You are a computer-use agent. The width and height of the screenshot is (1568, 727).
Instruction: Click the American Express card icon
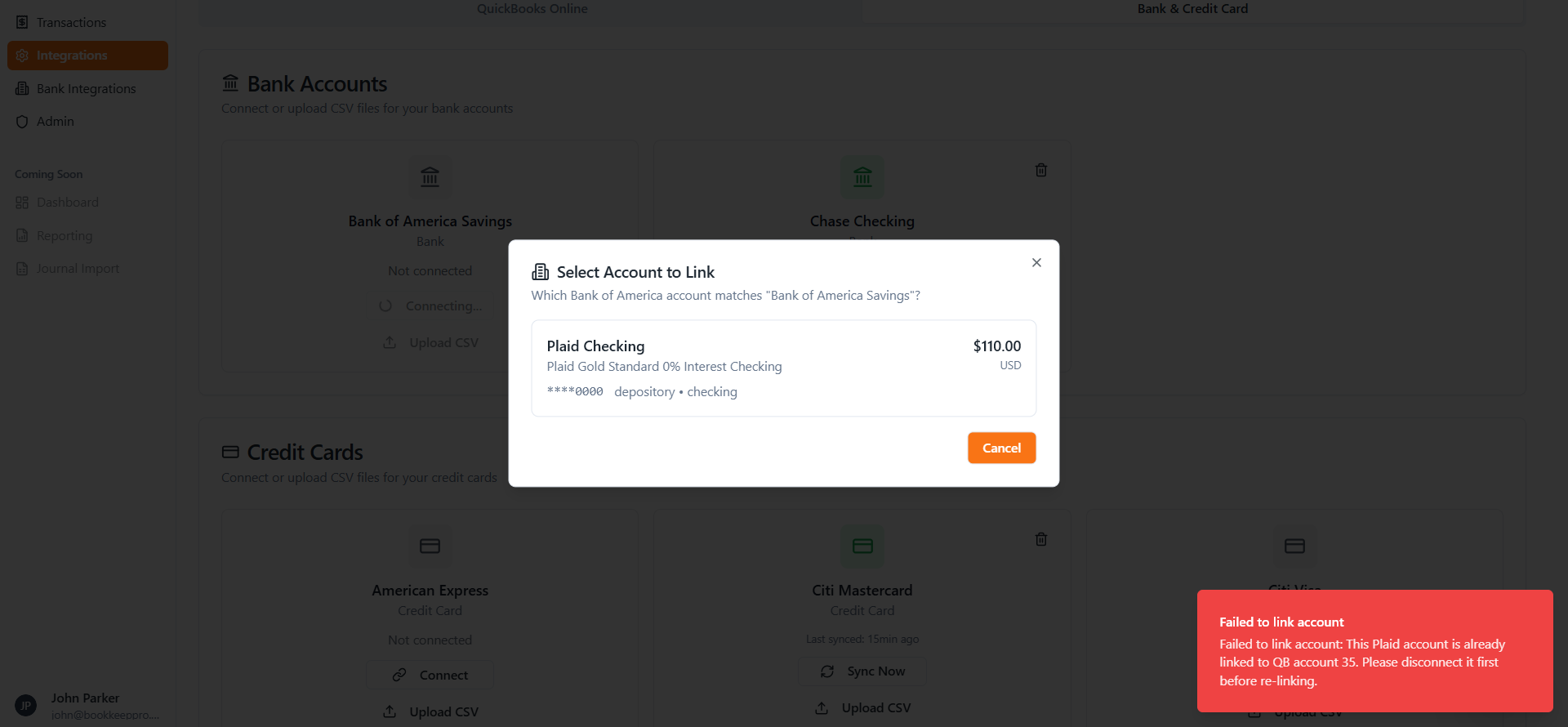(430, 546)
